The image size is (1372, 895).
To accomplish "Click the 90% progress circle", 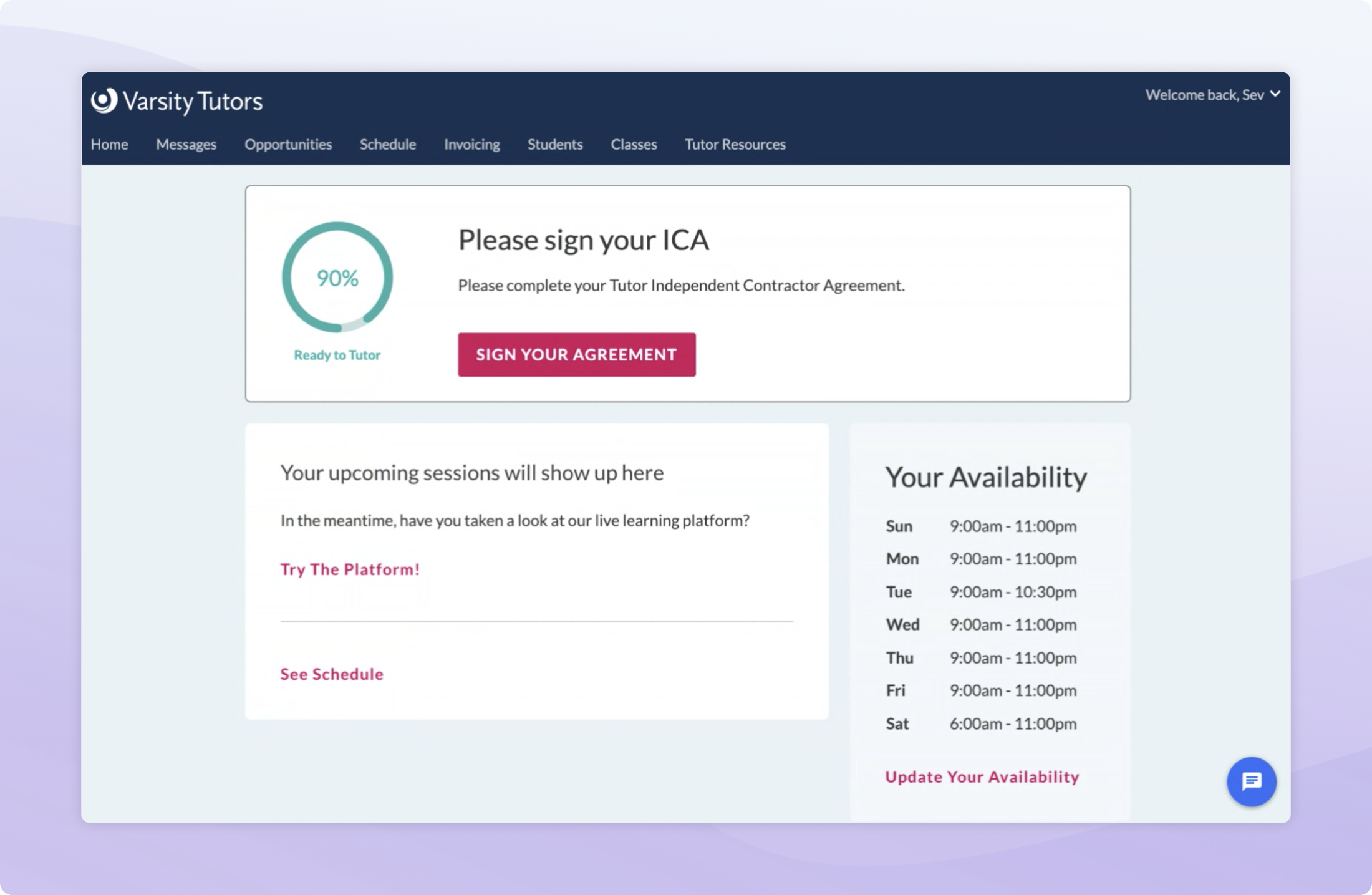I will pos(337,278).
